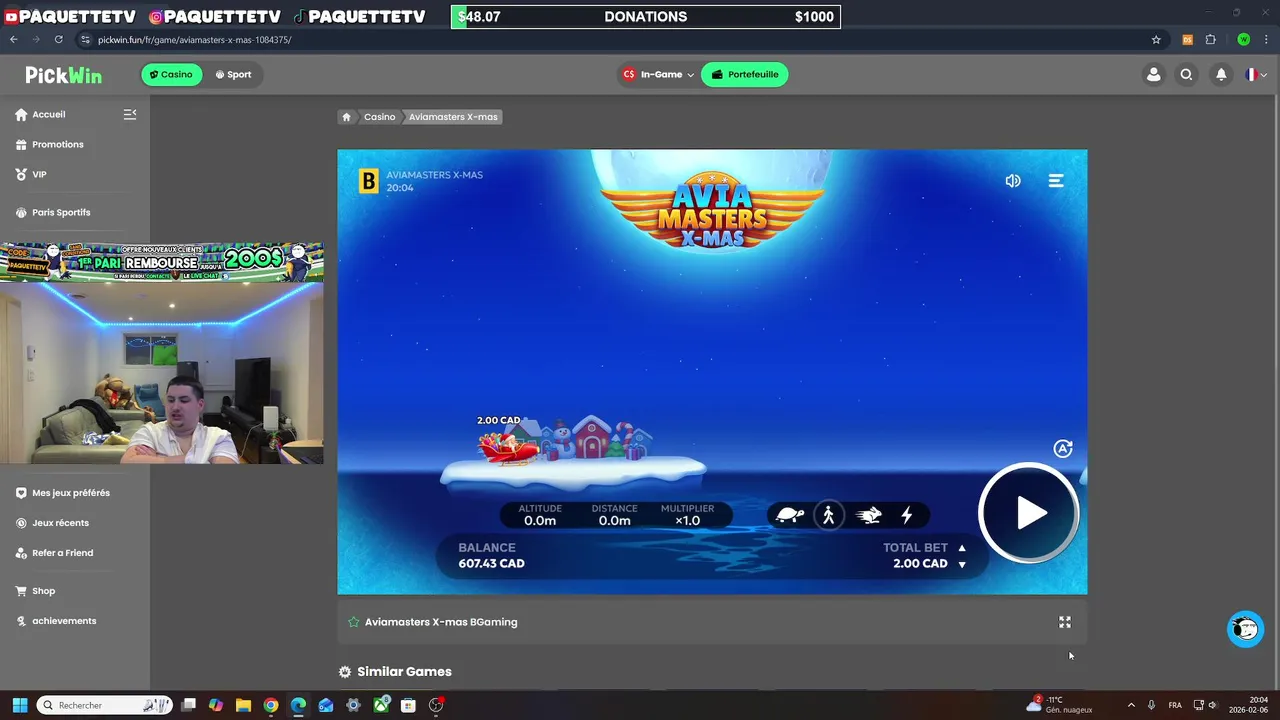This screenshot has height=720, width=1280.
Task: Open OBS Studio from taskbar
Action: [x=436, y=705]
